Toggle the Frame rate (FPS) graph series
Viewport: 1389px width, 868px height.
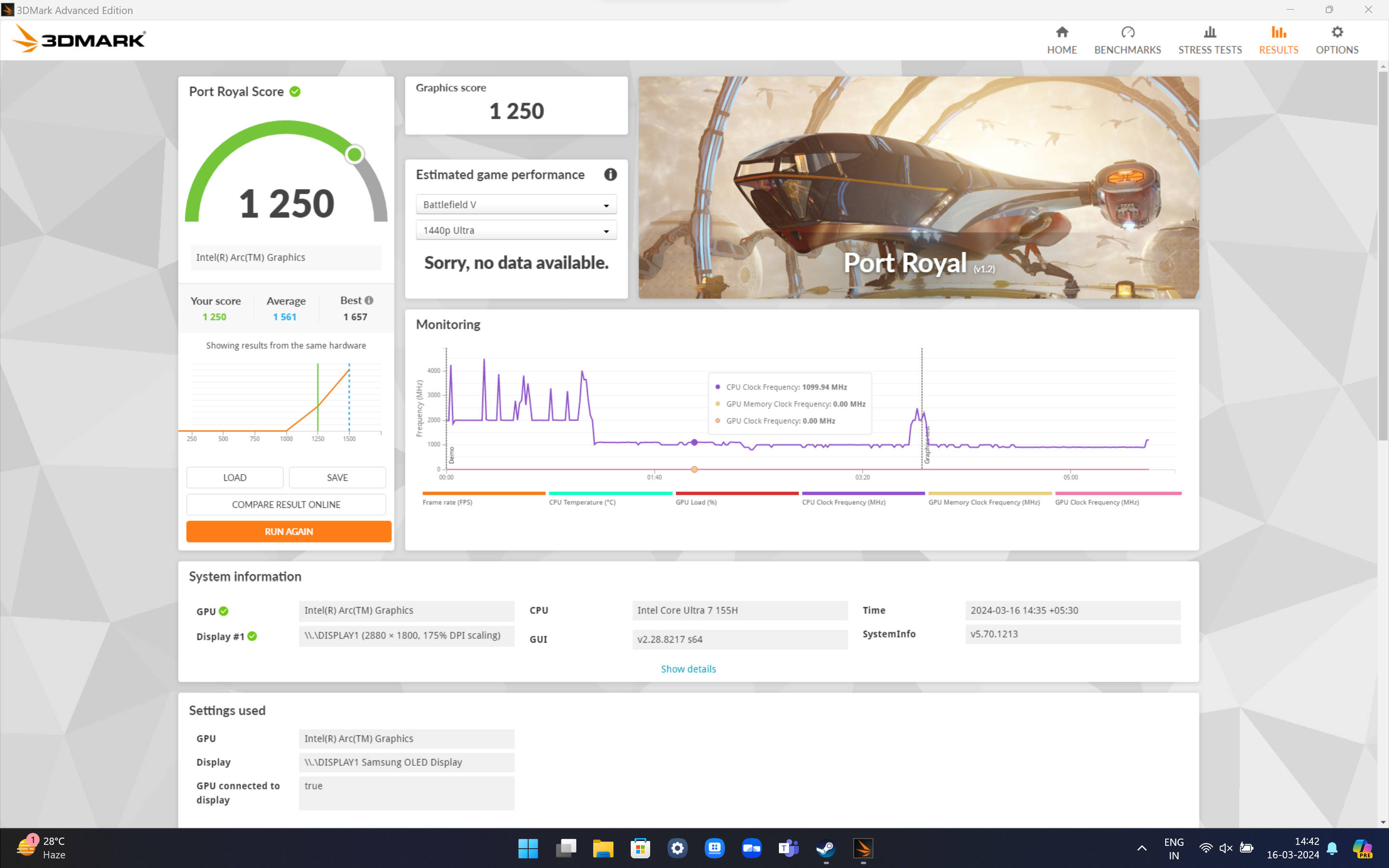click(x=484, y=498)
